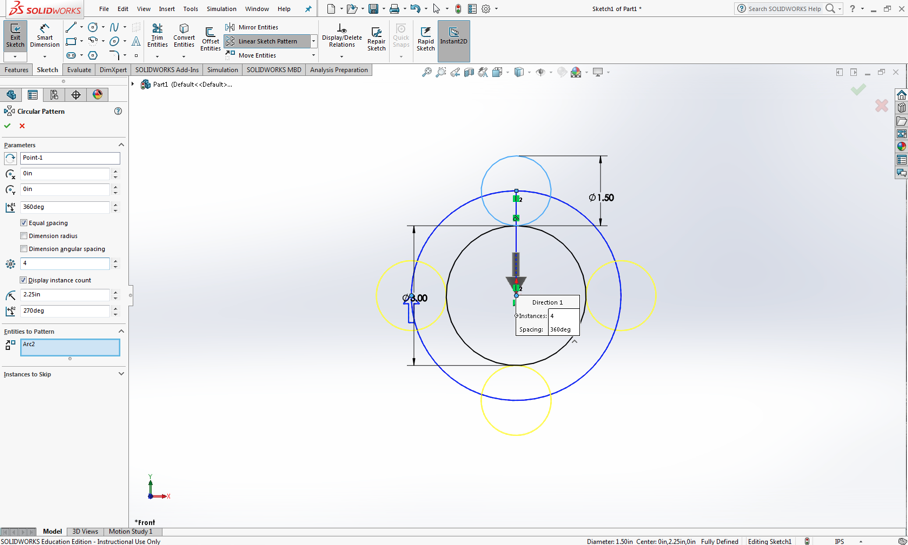Expand the Instances to Skip section
908x545 pixels.
121,374
